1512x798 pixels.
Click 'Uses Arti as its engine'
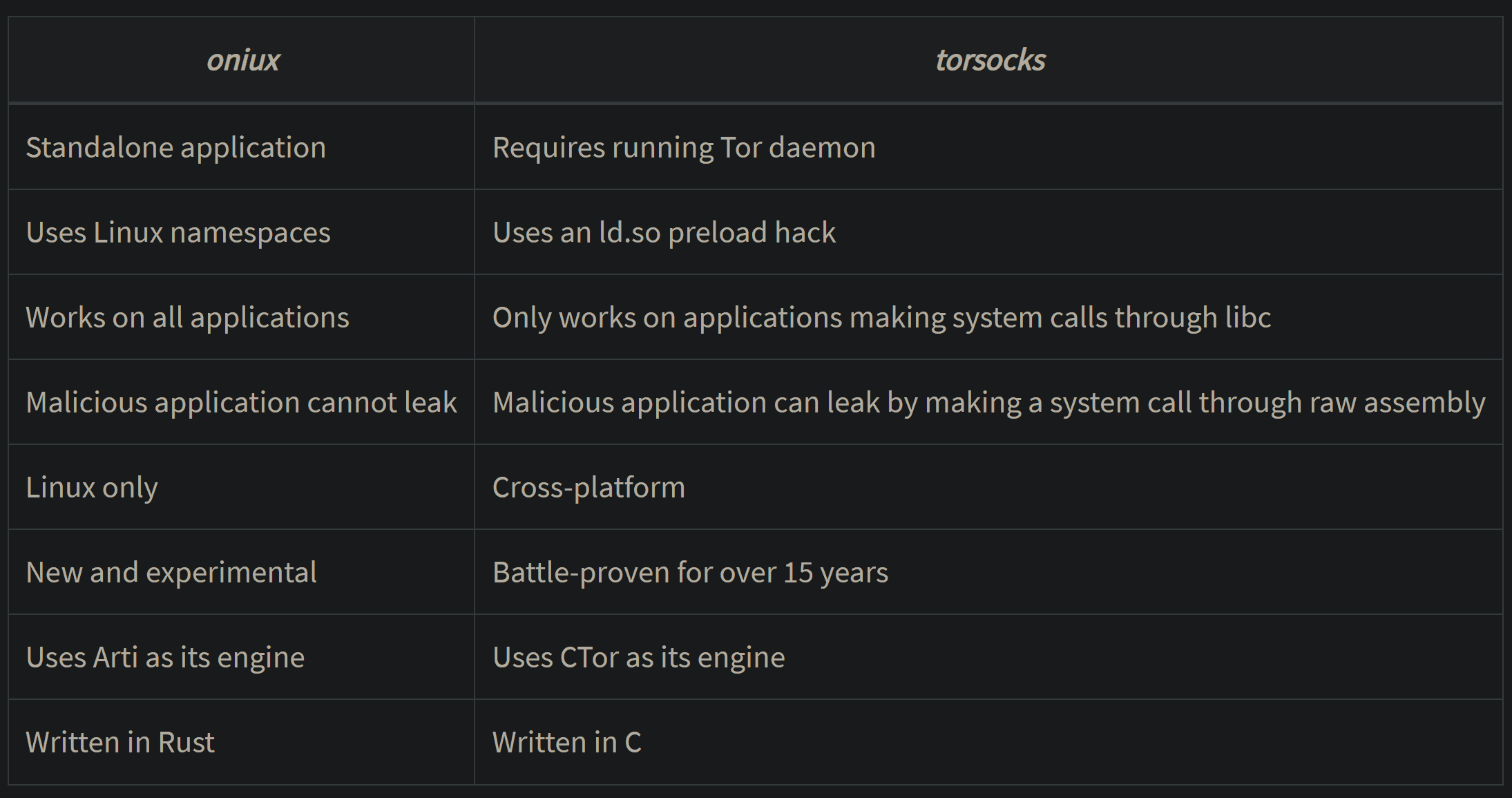165,657
